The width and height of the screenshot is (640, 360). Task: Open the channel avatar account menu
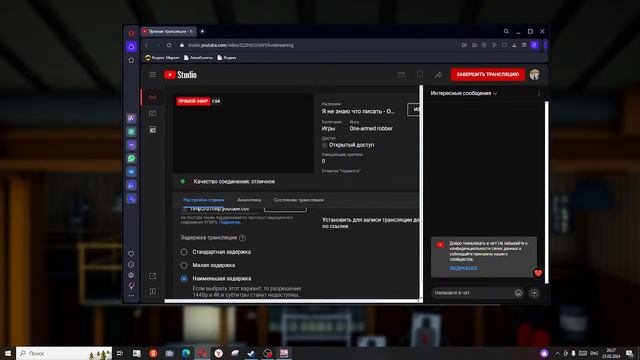pyautogui.click(x=535, y=74)
